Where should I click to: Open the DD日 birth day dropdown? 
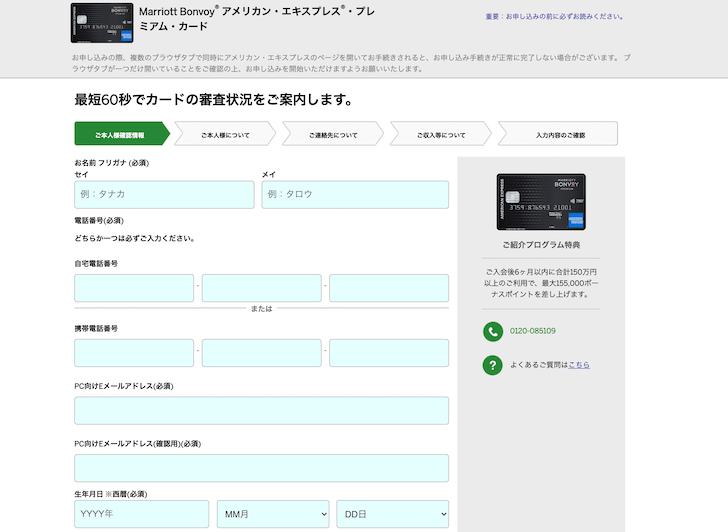[393, 514]
